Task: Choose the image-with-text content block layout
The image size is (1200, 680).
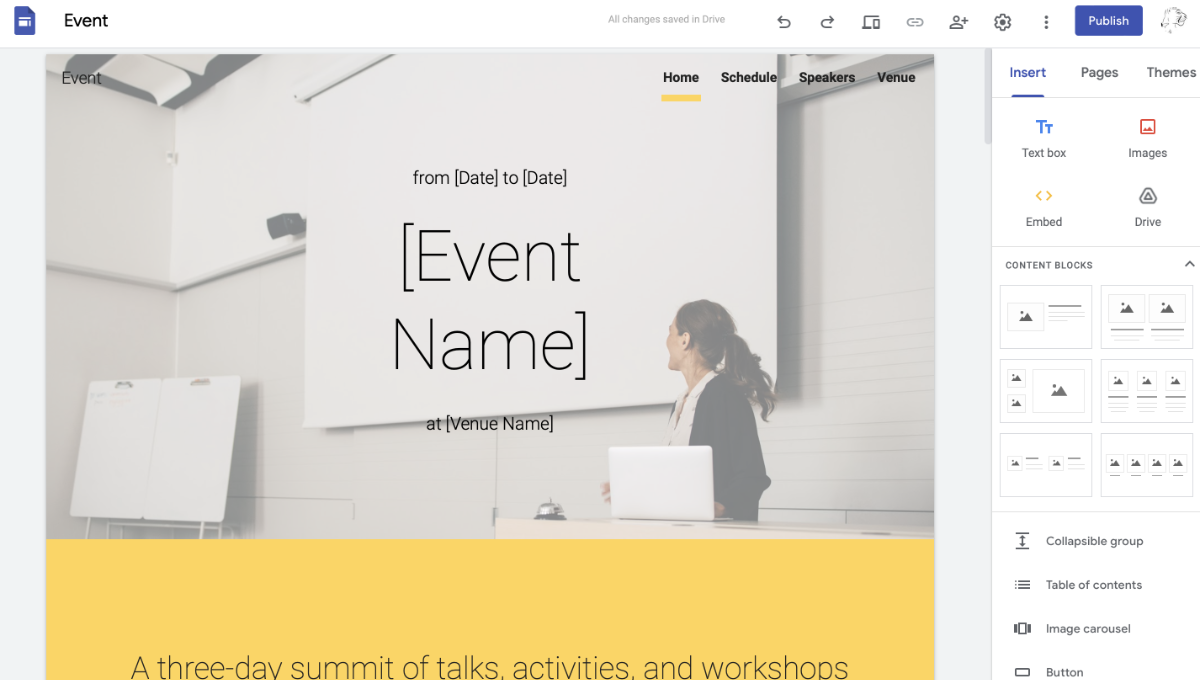Action: click(1046, 316)
